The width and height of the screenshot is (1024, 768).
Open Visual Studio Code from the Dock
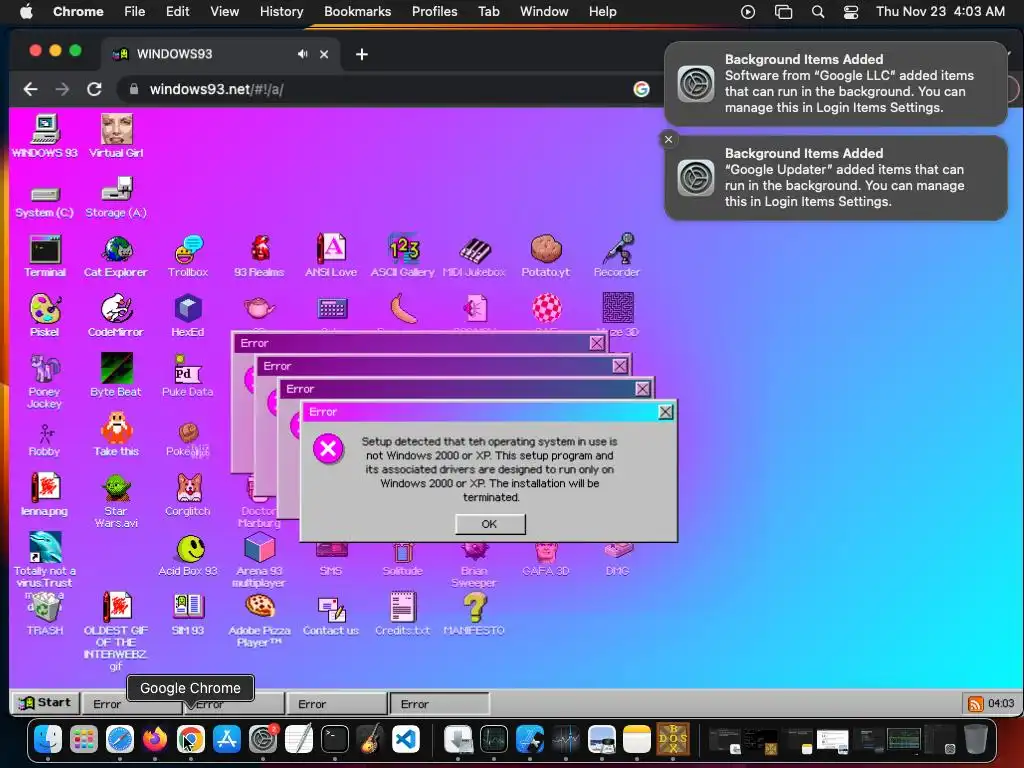pos(406,739)
